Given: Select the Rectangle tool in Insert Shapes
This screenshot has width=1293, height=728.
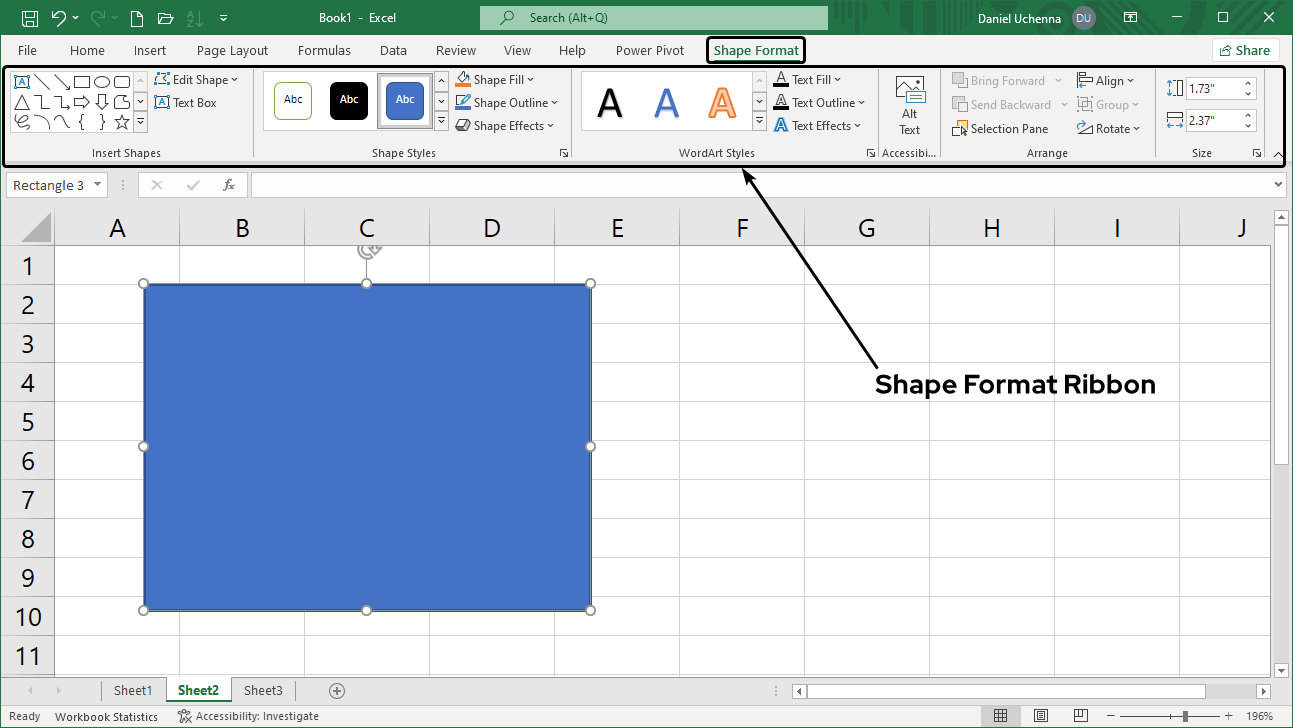Looking at the screenshot, I should pyautogui.click(x=81, y=82).
